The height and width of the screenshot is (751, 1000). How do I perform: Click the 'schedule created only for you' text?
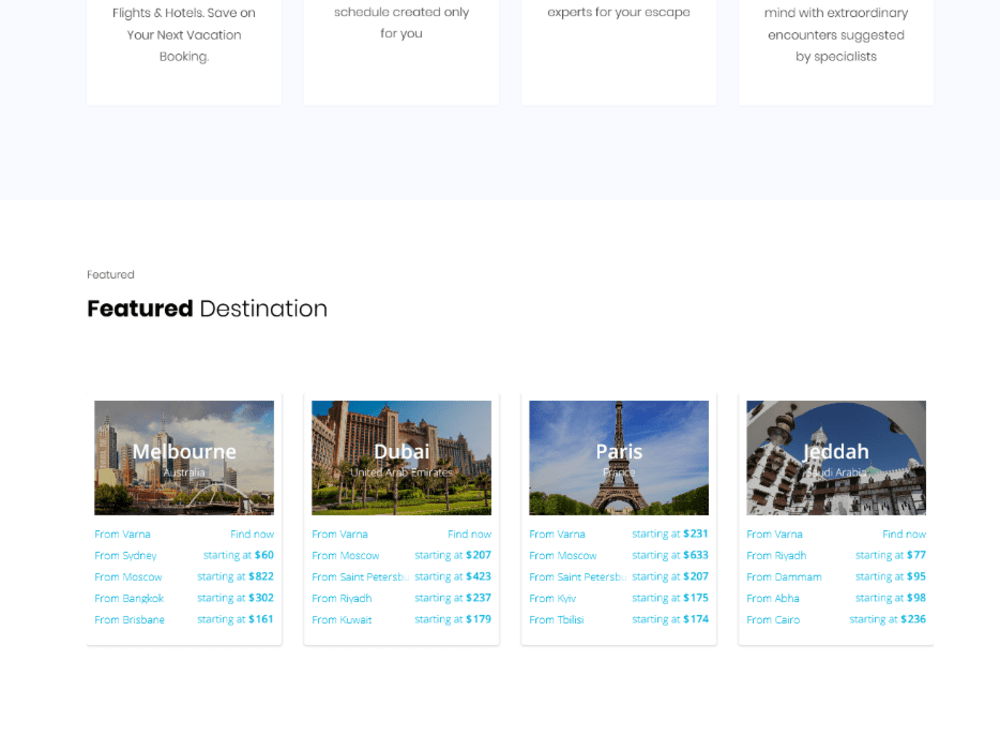[402, 22]
